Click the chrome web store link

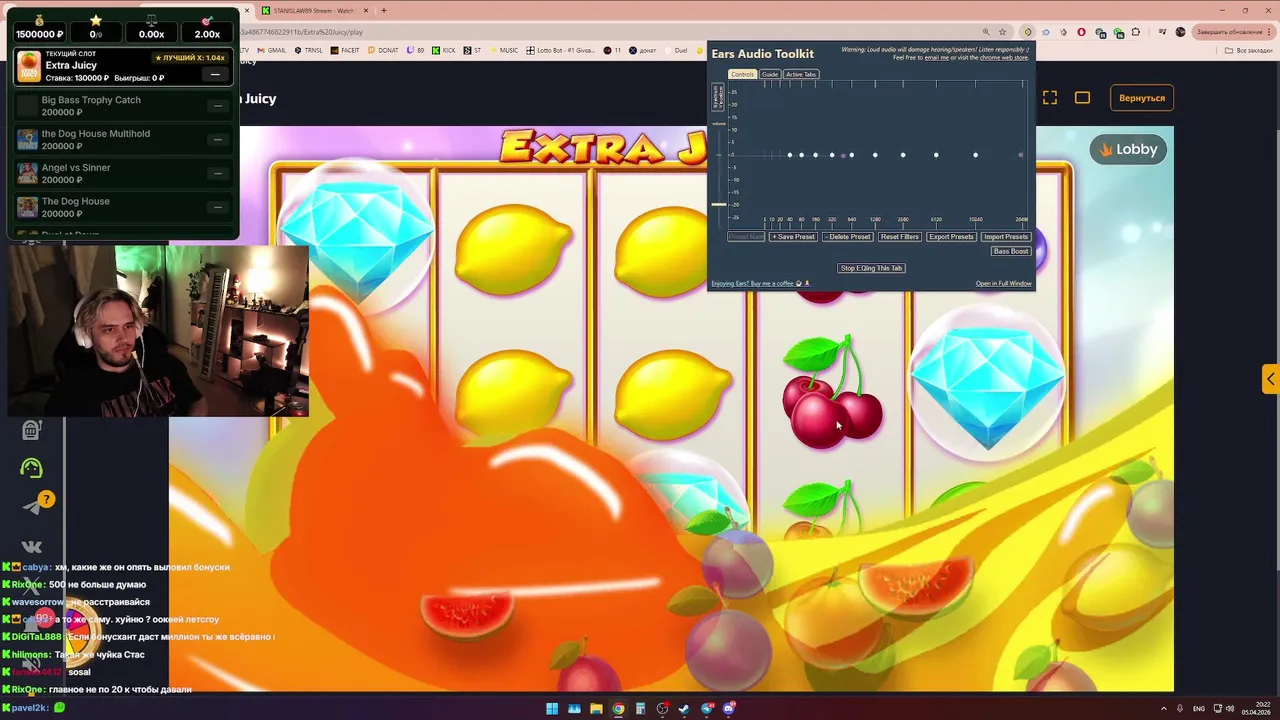(1003, 58)
